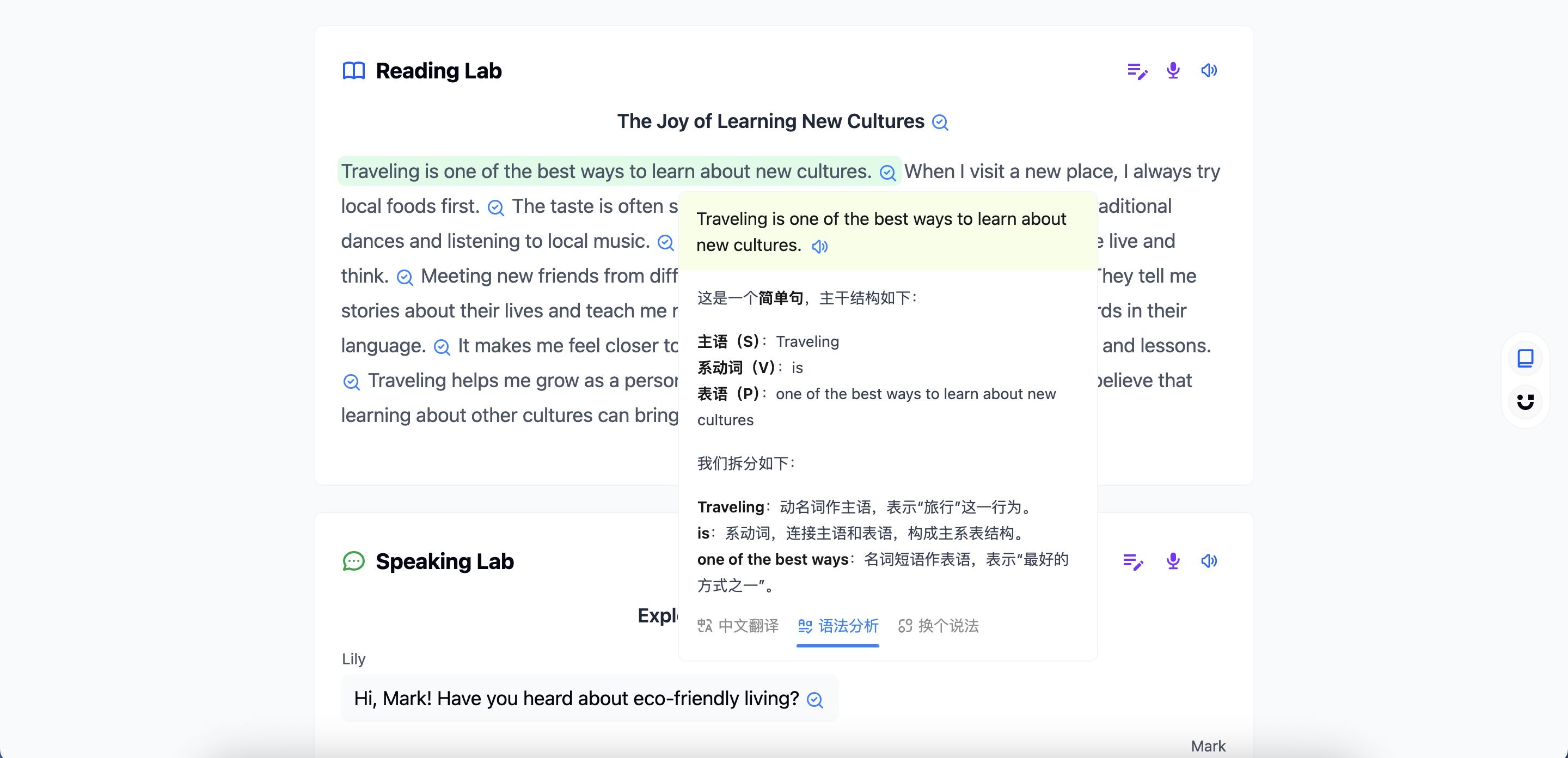Click popup text '系动词（V）: is'
The image size is (1568, 758).
tap(750, 368)
